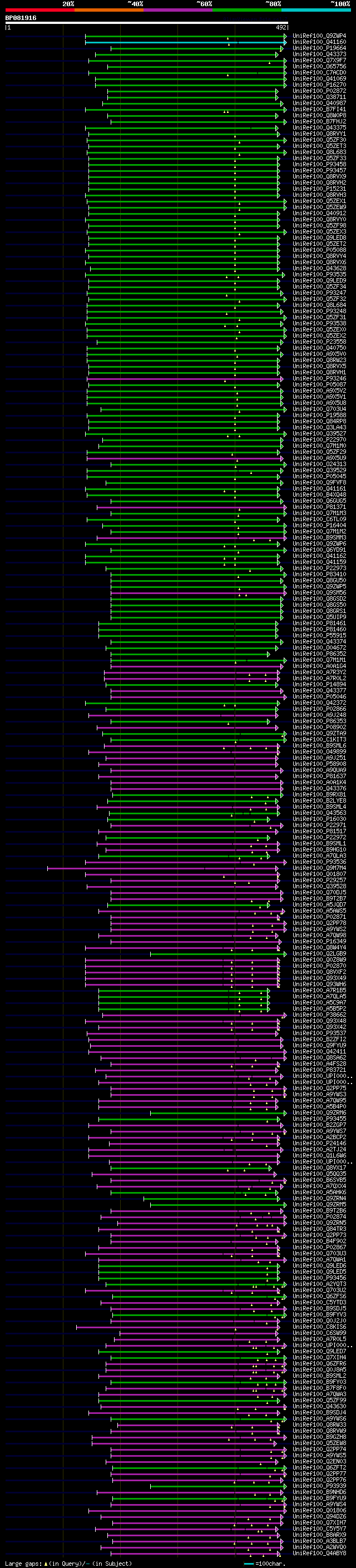Select the UniRef100_B4XQ48 label
Image resolution: width=356 pixels, height=1568 pixels.
(x=319, y=495)
